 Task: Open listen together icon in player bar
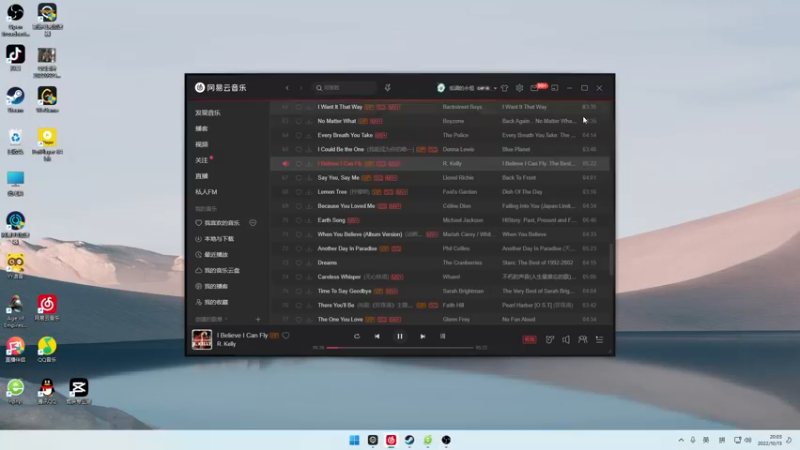click(x=583, y=339)
